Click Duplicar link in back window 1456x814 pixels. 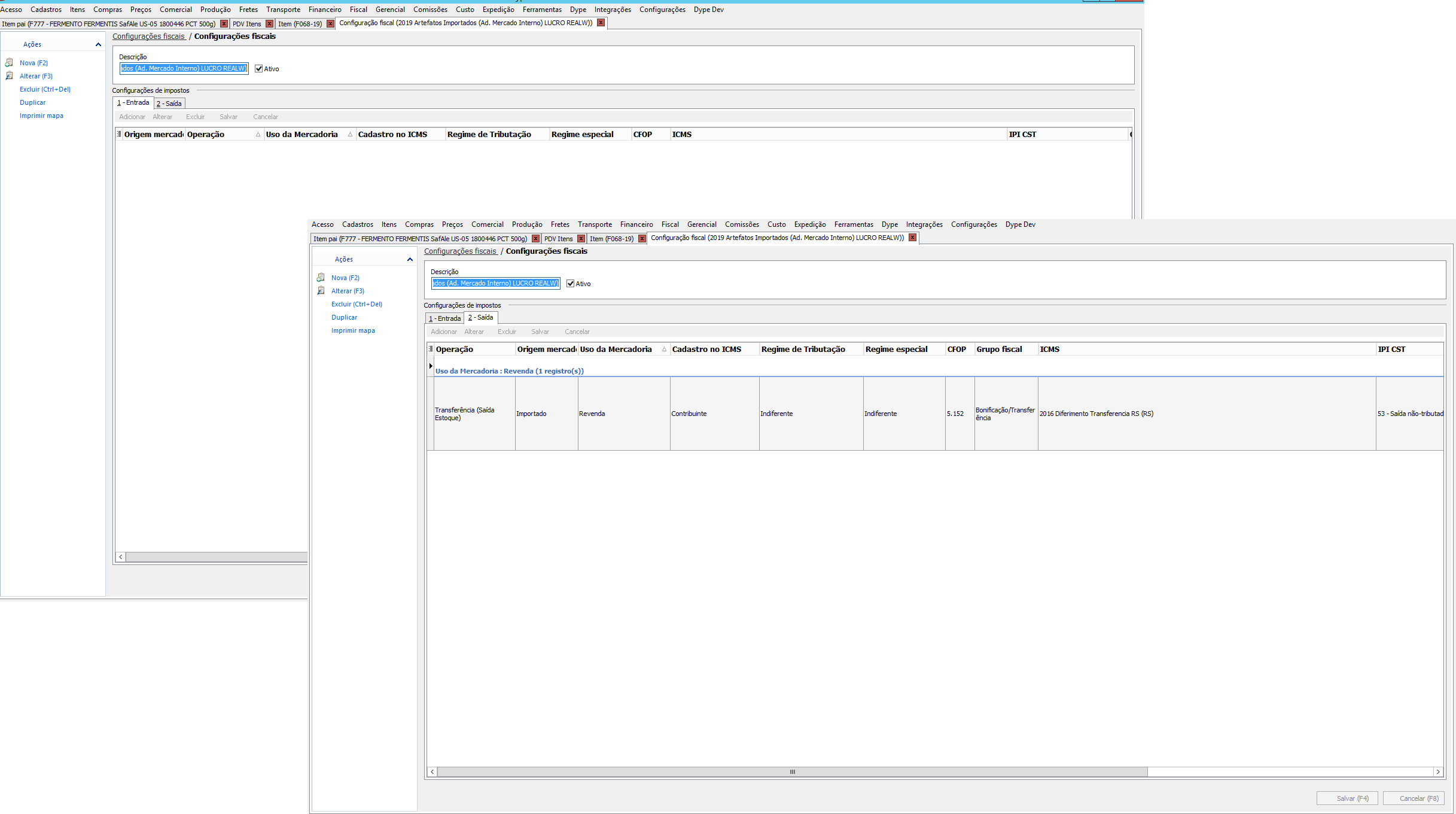pyautogui.click(x=32, y=102)
